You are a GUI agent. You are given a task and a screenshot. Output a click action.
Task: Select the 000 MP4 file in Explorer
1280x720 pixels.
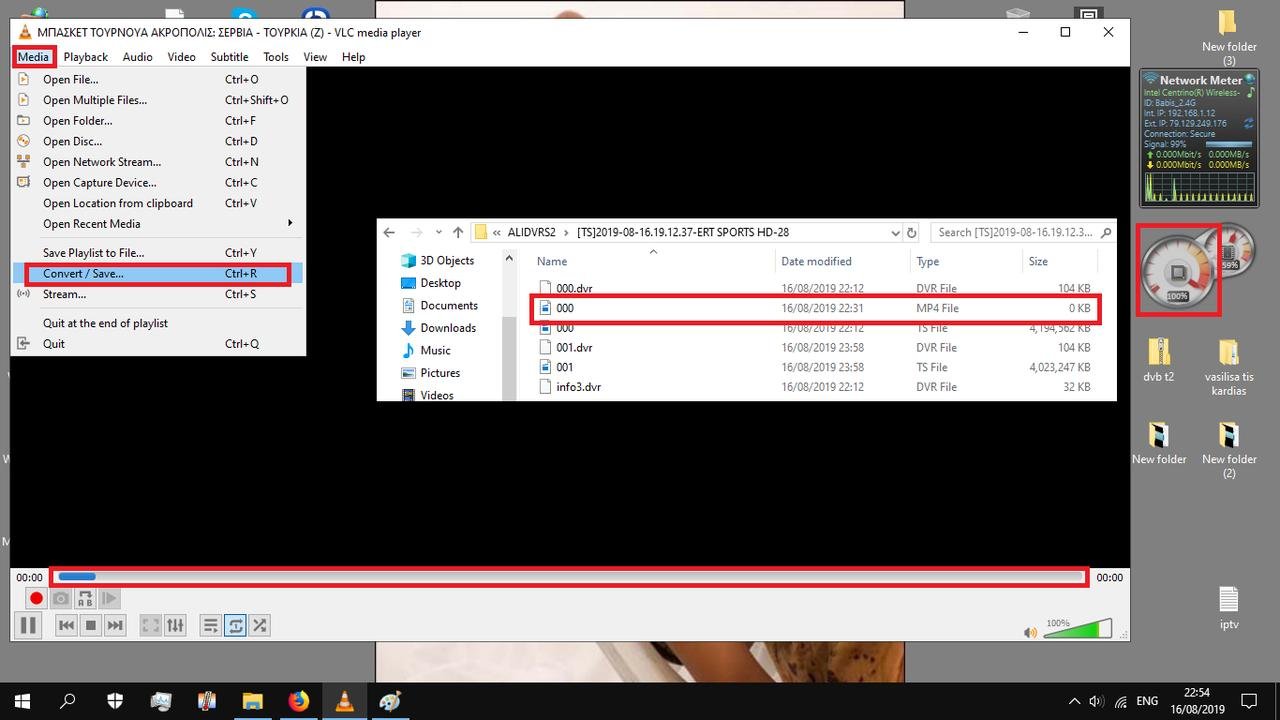pos(565,308)
